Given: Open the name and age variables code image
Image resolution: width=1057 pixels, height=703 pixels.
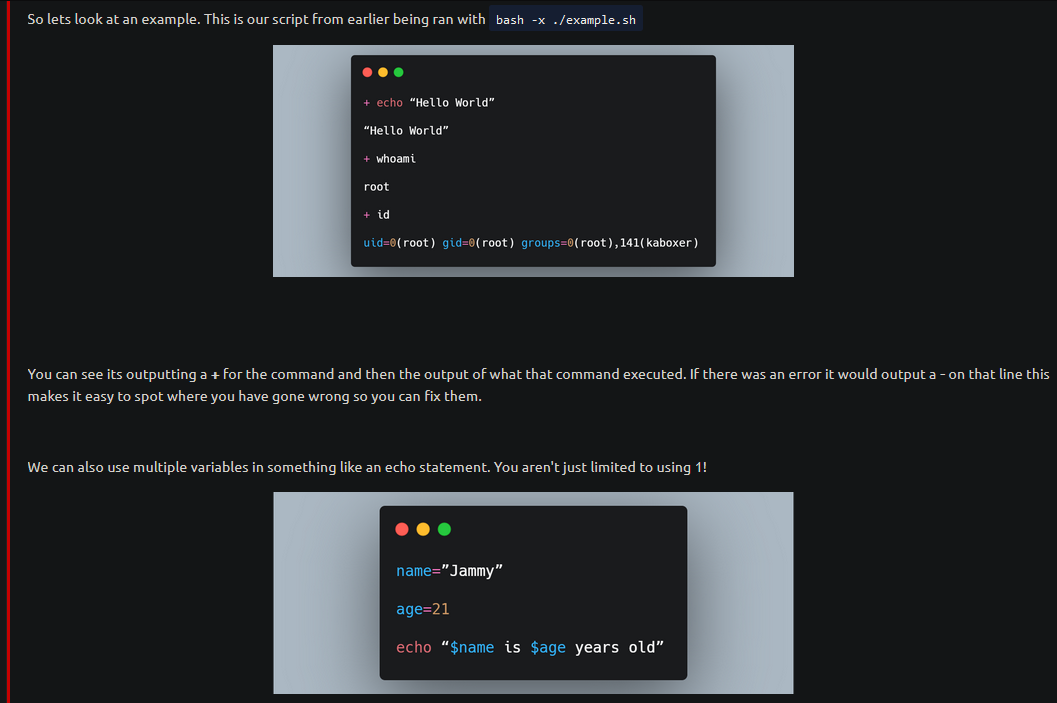Looking at the screenshot, I should [x=533, y=593].
